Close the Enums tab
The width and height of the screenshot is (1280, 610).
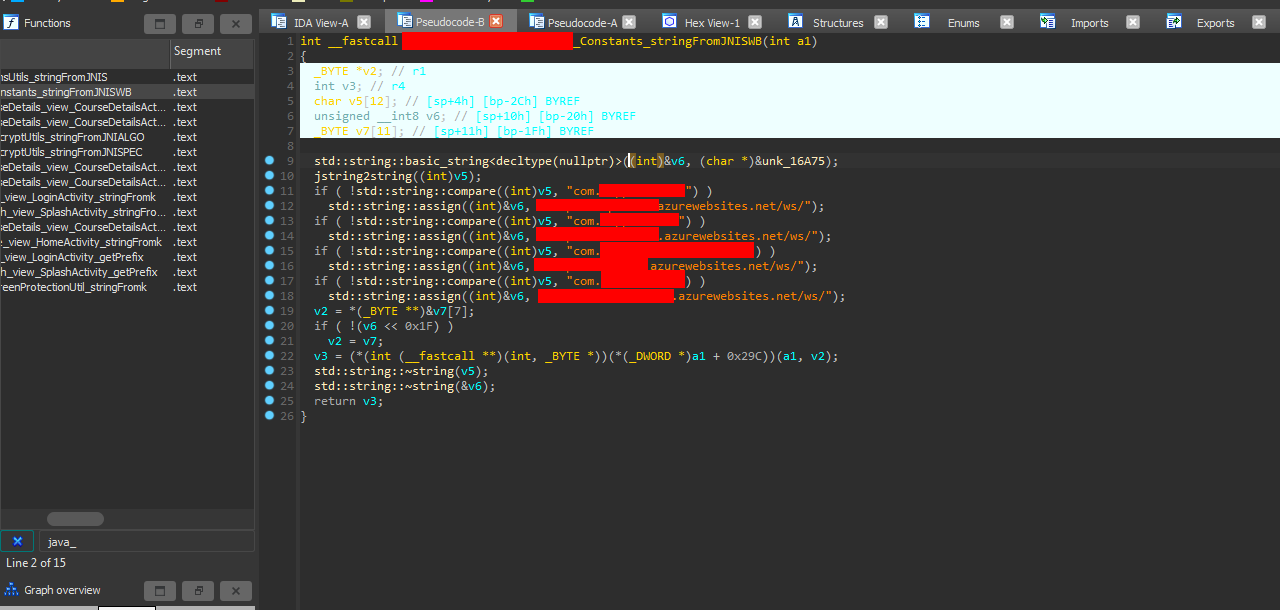[1007, 22]
